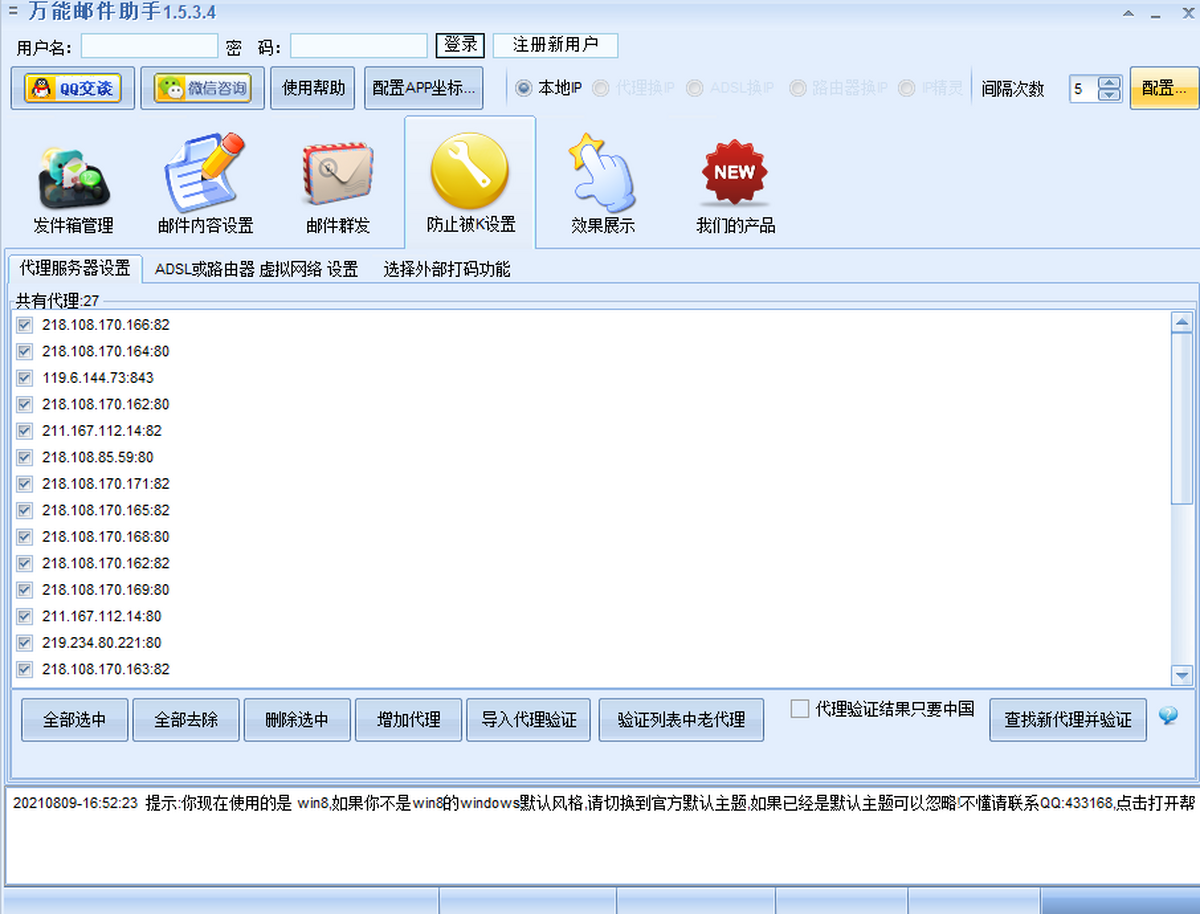Click the QQ交谈 penguin button
This screenshot has width=1200, height=914.
(x=73, y=88)
